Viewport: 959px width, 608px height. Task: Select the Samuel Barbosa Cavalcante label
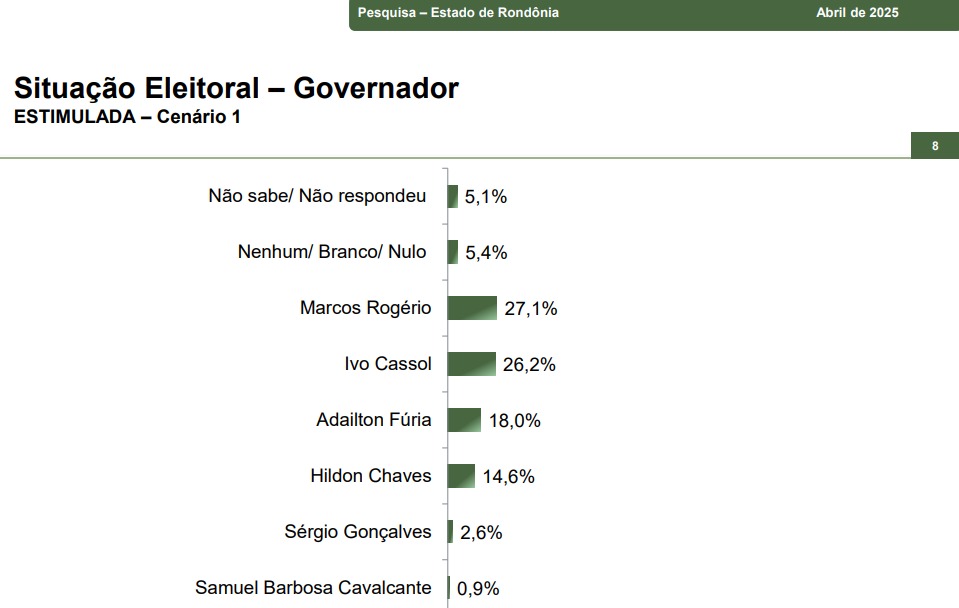313,588
